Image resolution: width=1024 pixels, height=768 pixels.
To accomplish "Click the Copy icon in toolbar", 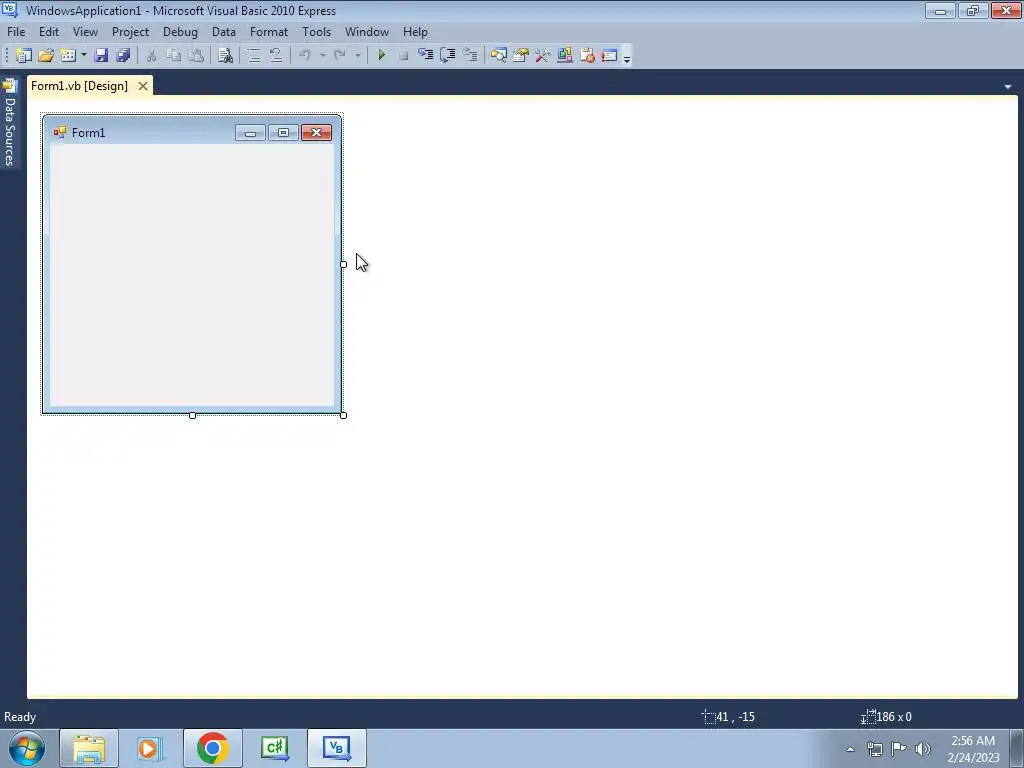I will (x=173, y=56).
